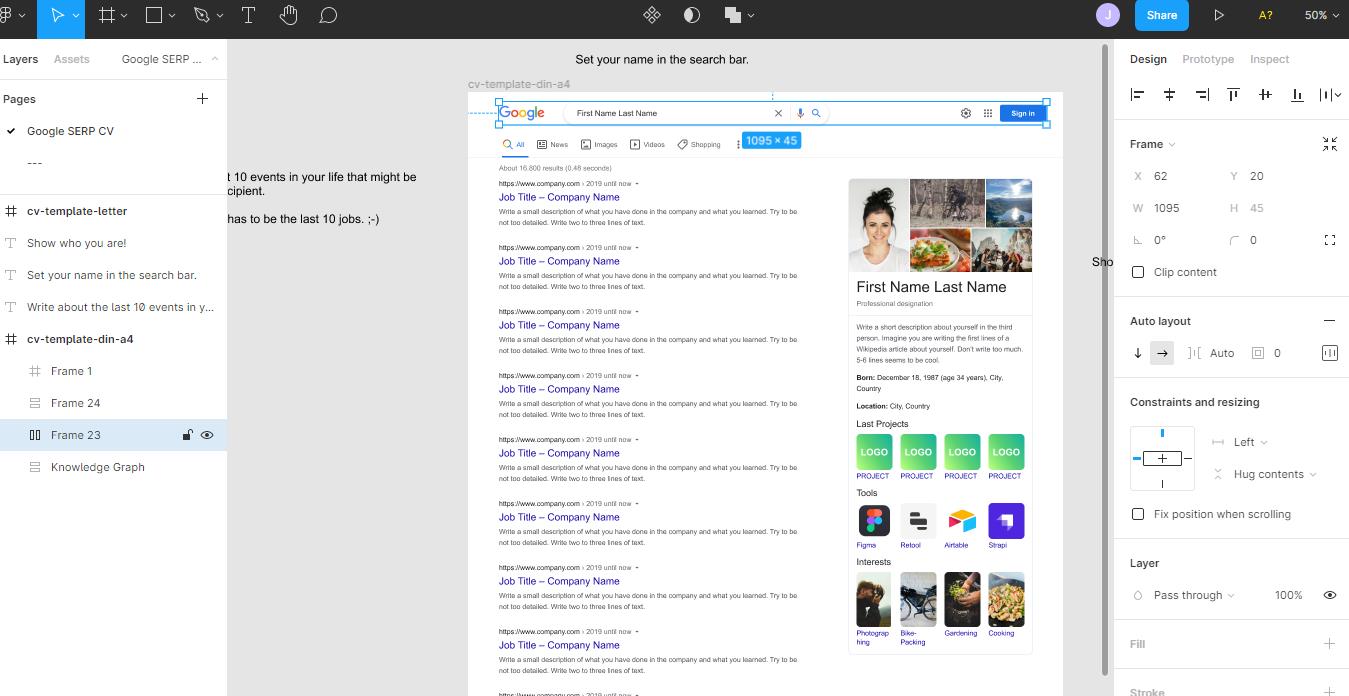Screen dimensions: 1349x696
Task: Select the Frame tool
Action: point(106,15)
